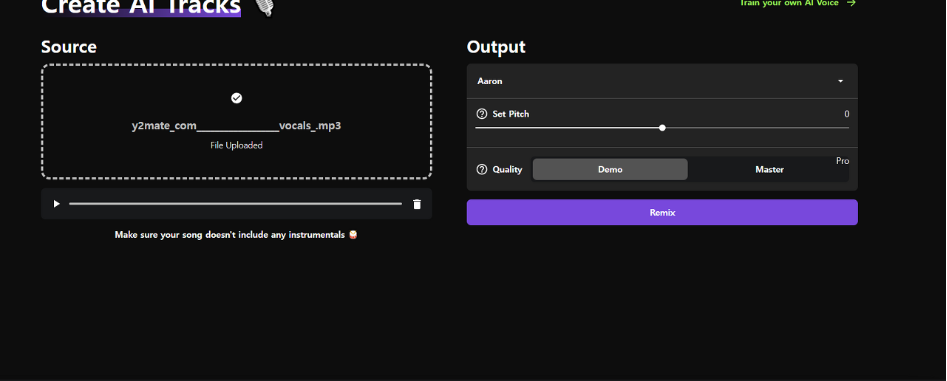This screenshot has width=947, height=381.
Task: Click the audio playback progress bar
Action: click(236, 204)
